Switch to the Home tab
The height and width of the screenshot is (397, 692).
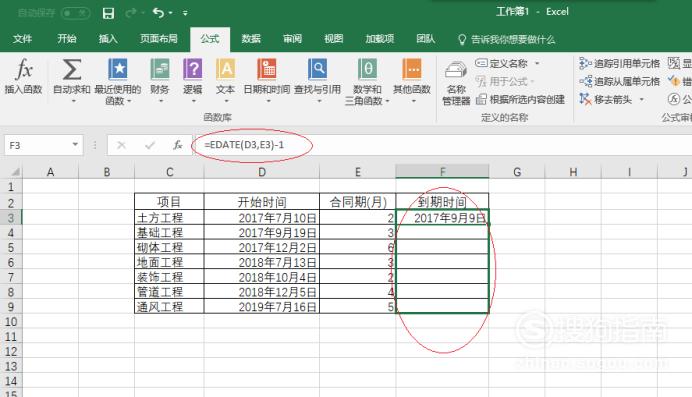[67, 39]
